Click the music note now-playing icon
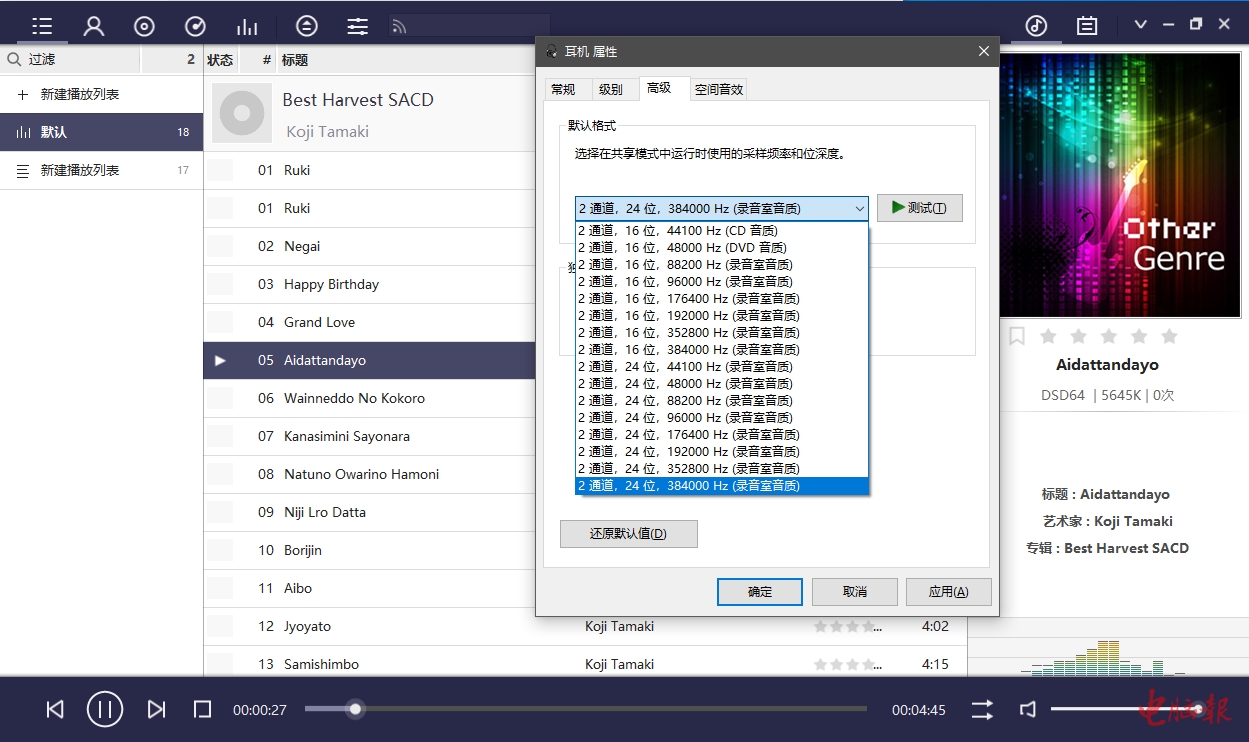The height and width of the screenshot is (742, 1249). (1036, 26)
